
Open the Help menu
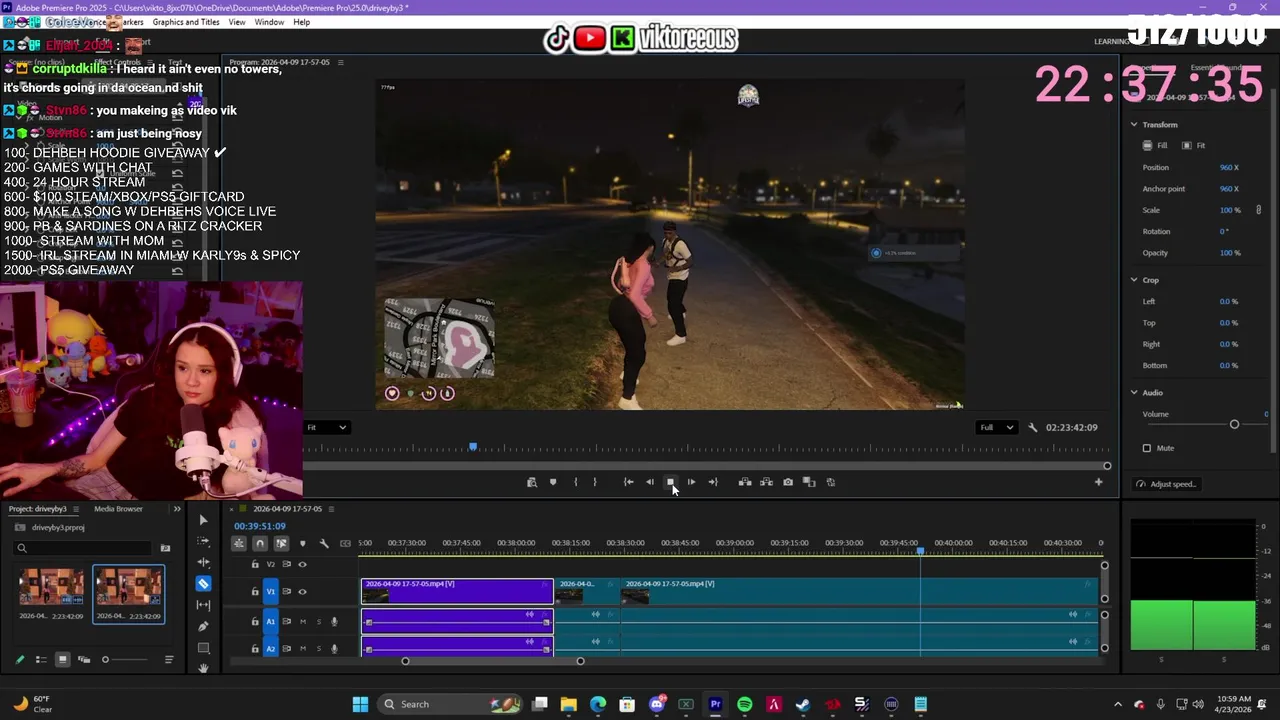coord(301,22)
